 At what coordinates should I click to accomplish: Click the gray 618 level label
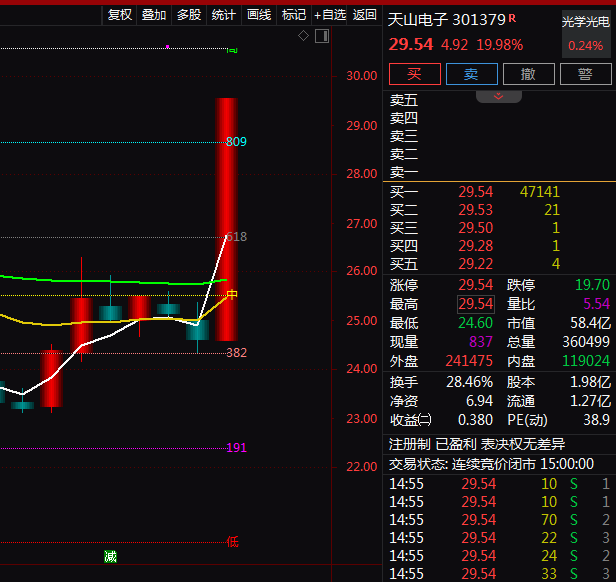point(237,237)
